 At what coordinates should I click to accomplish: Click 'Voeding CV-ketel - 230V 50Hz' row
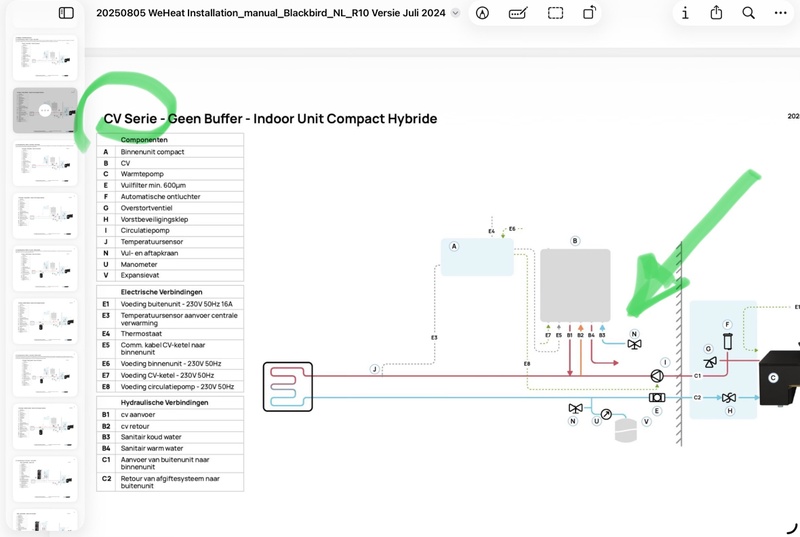(170, 375)
